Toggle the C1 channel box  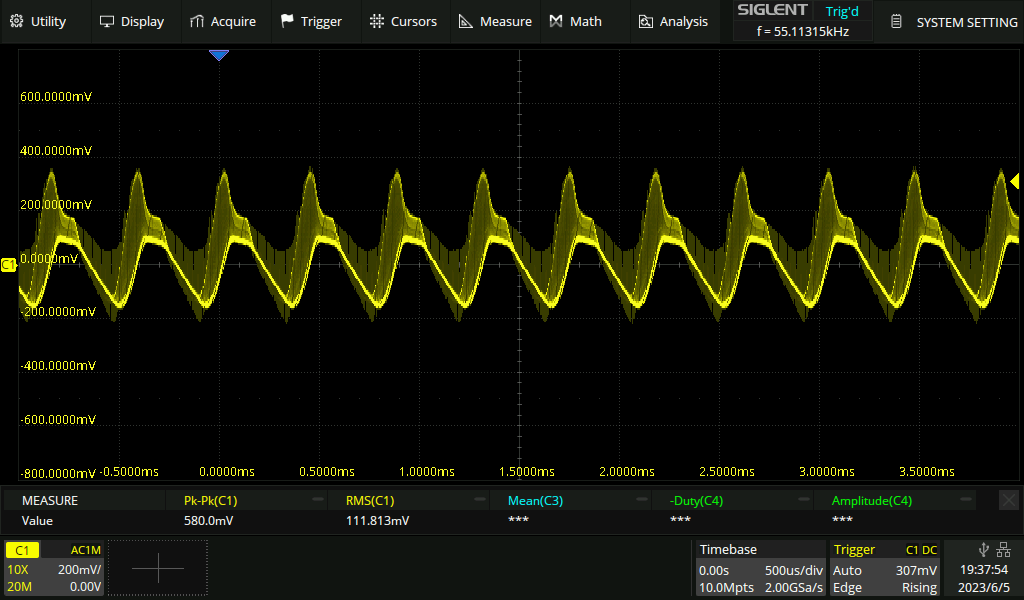(x=53, y=568)
